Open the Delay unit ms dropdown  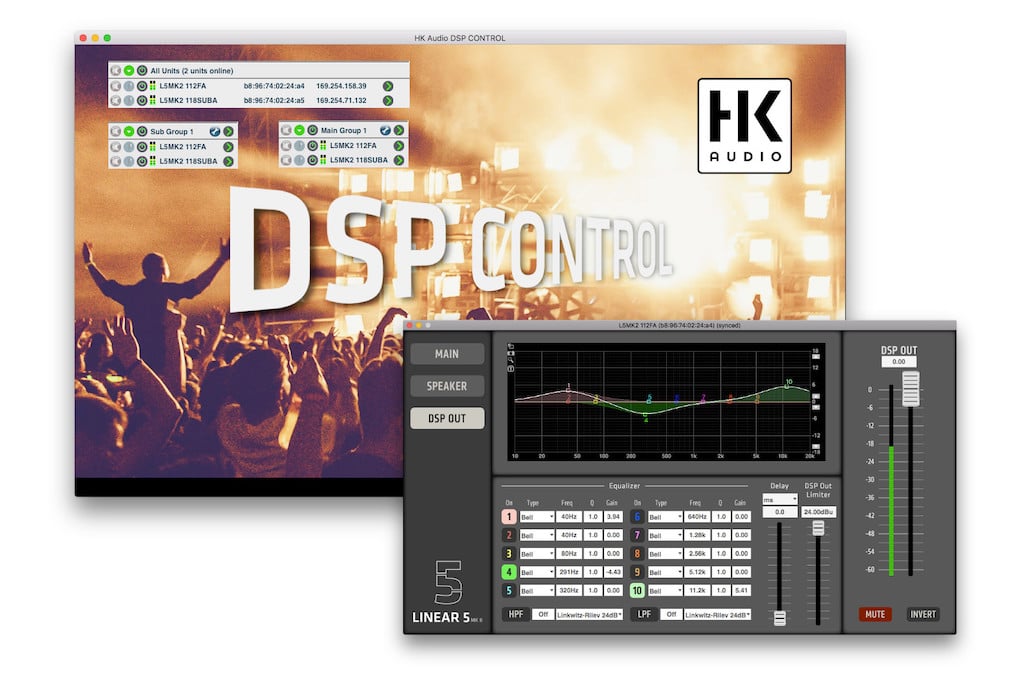779,499
